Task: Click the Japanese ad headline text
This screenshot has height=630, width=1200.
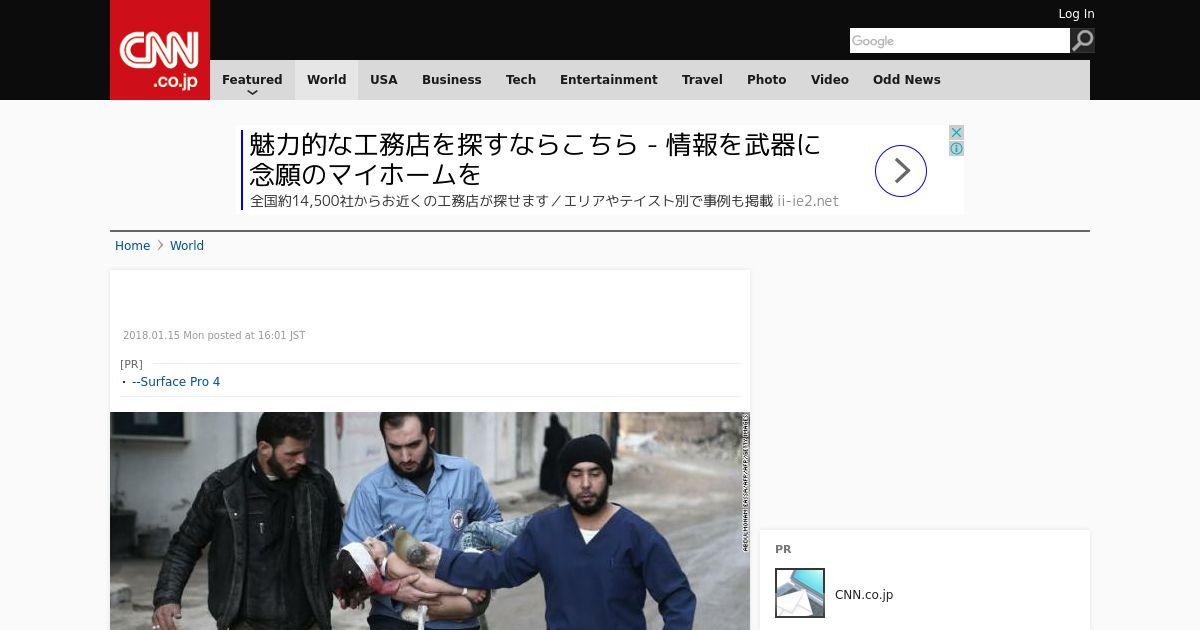Action: click(535, 160)
